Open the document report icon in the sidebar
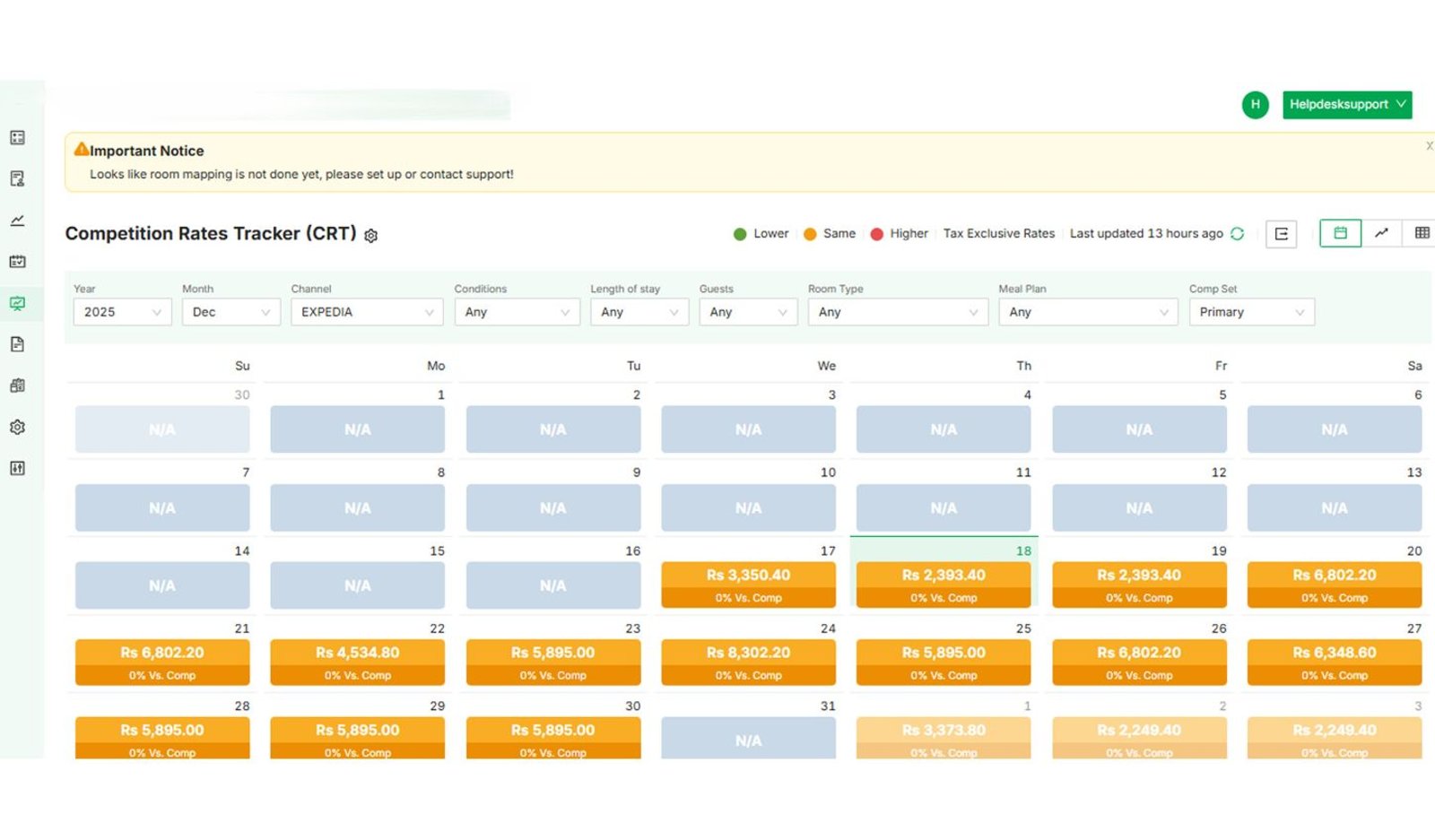 pyautogui.click(x=17, y=344)
